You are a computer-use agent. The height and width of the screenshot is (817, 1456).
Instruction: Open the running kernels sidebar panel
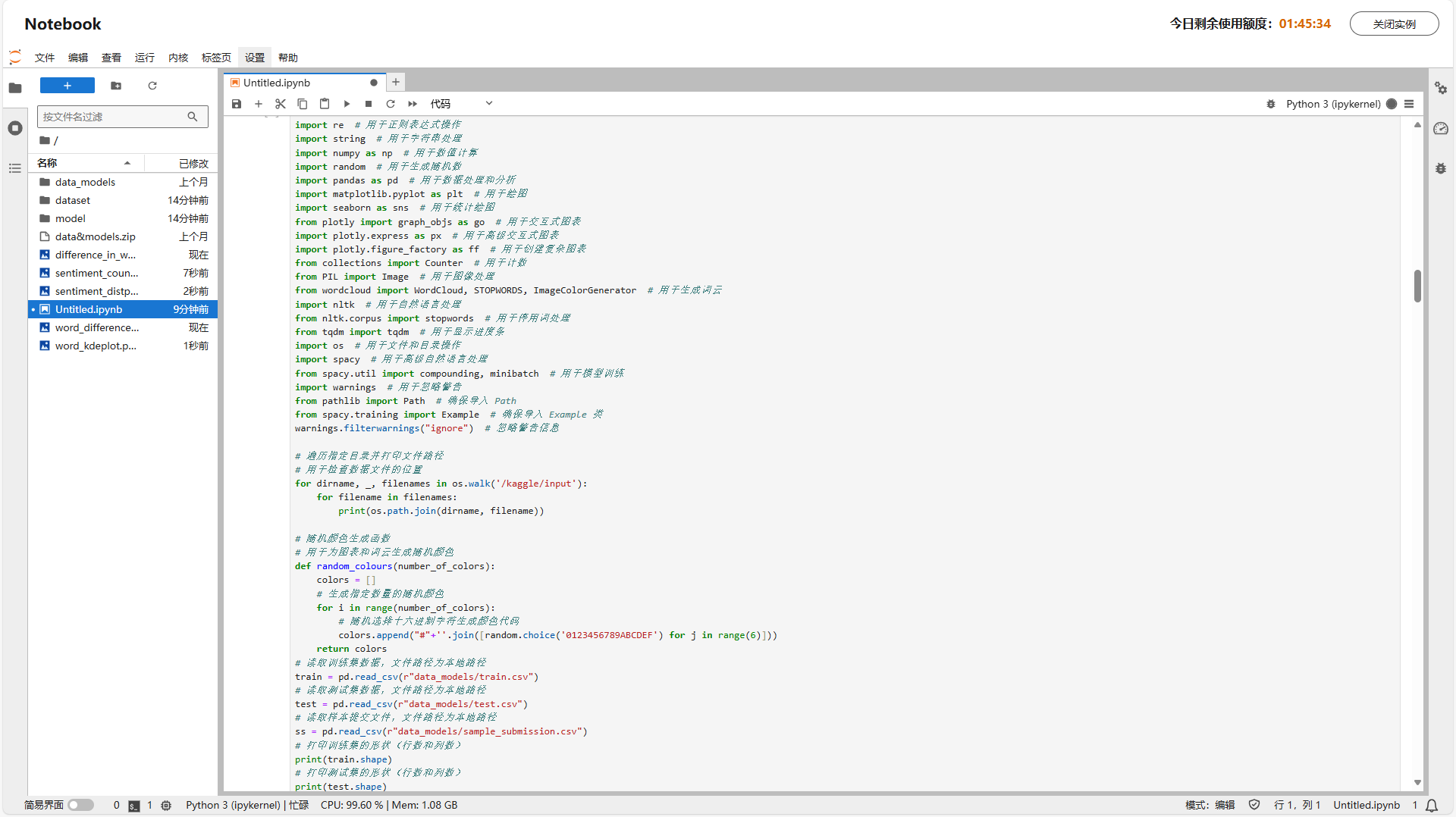point(15,128)
